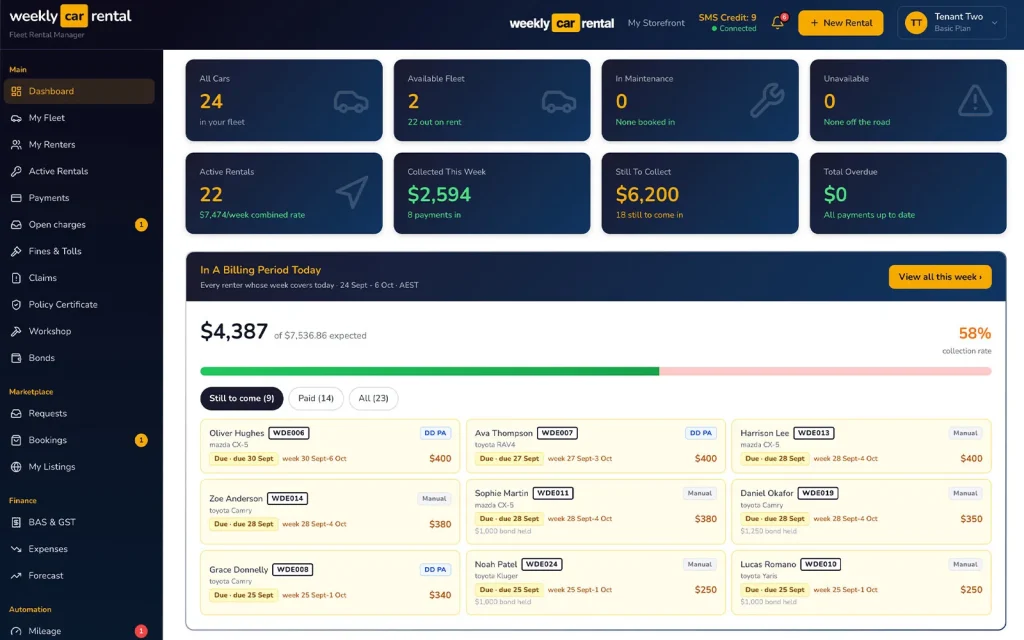Click the Workshop tools icon

(16, 331)
